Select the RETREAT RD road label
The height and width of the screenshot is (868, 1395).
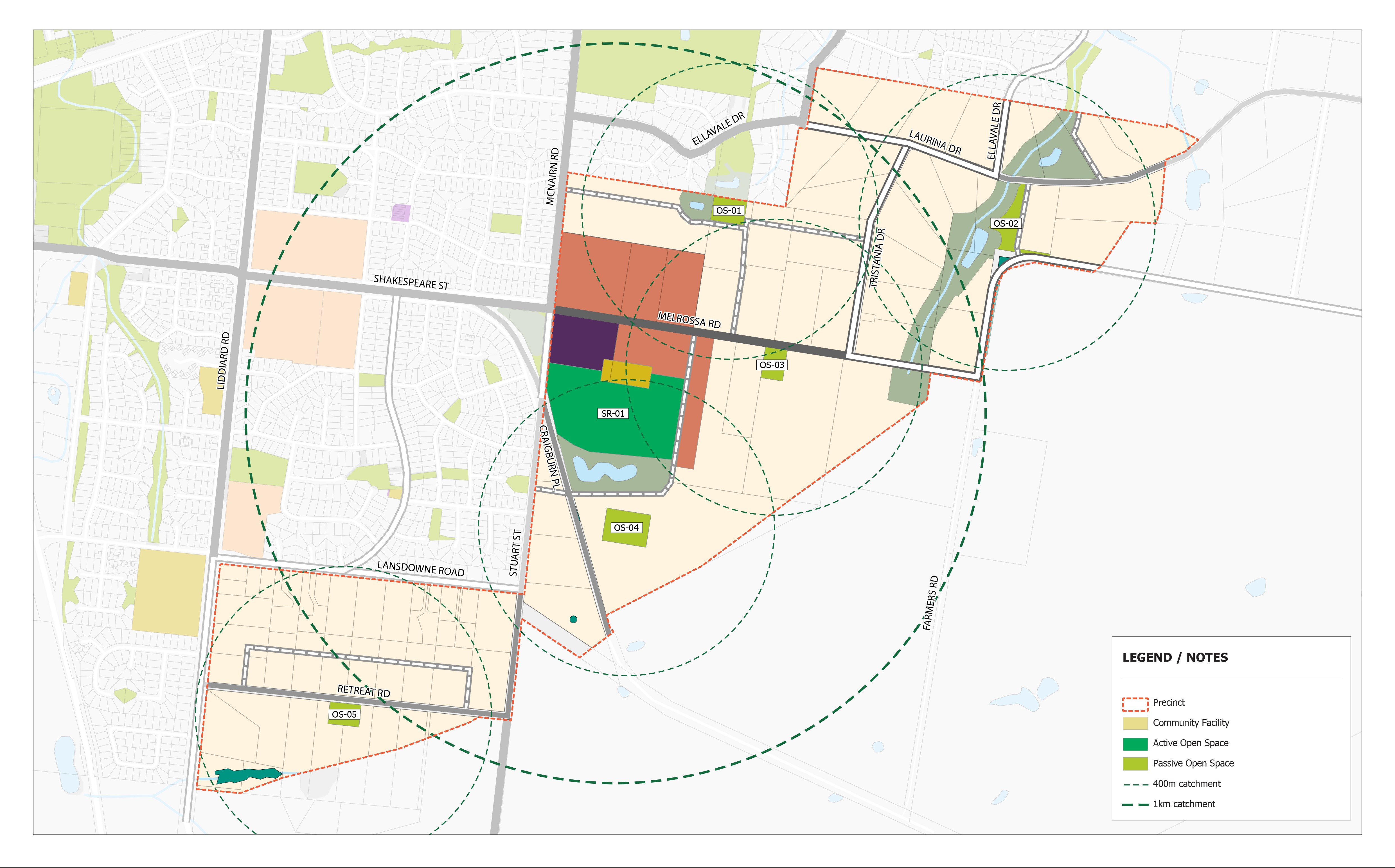363,691
